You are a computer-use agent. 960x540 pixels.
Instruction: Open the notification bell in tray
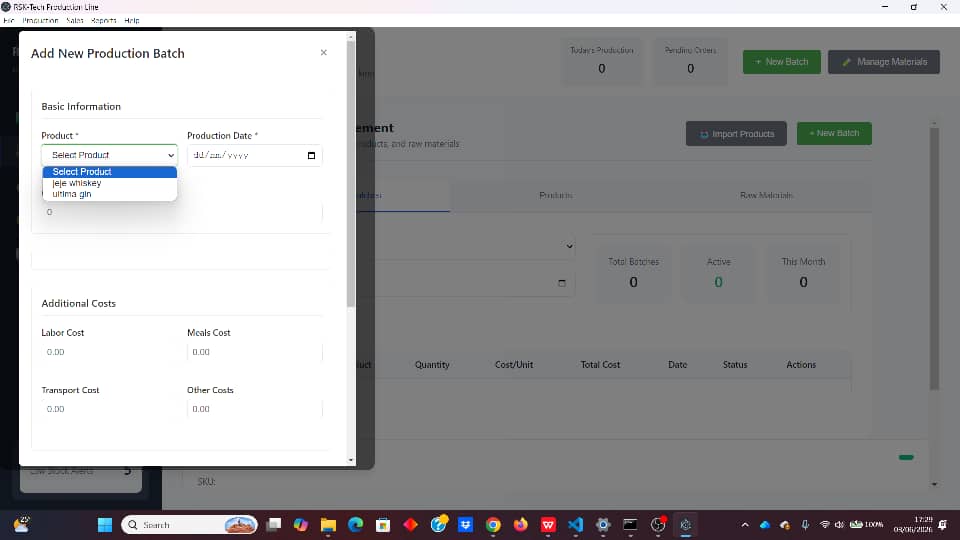(943, 525)
